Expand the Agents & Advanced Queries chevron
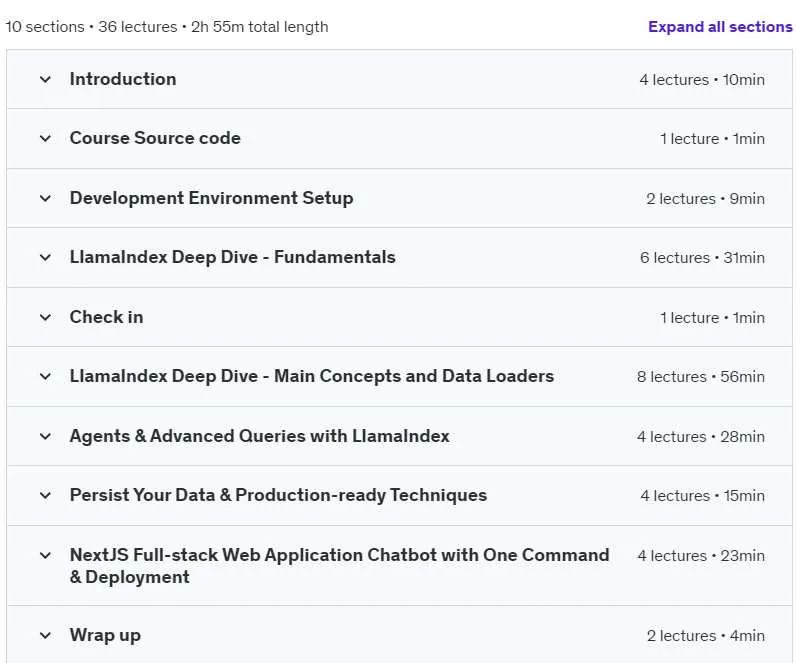The width and height of the screenshot is (796, 663). tap(45, 437)
